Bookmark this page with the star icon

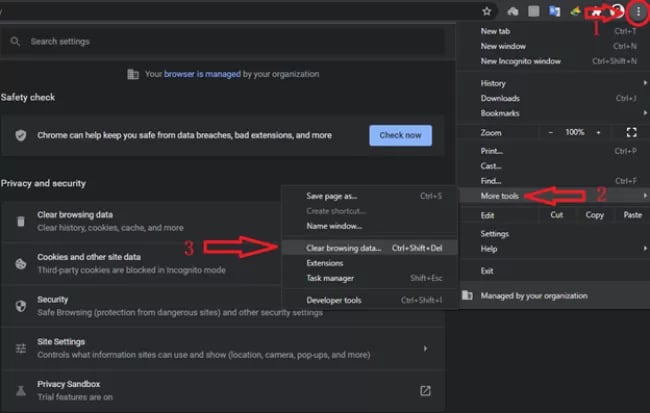[x=487, y=12]
